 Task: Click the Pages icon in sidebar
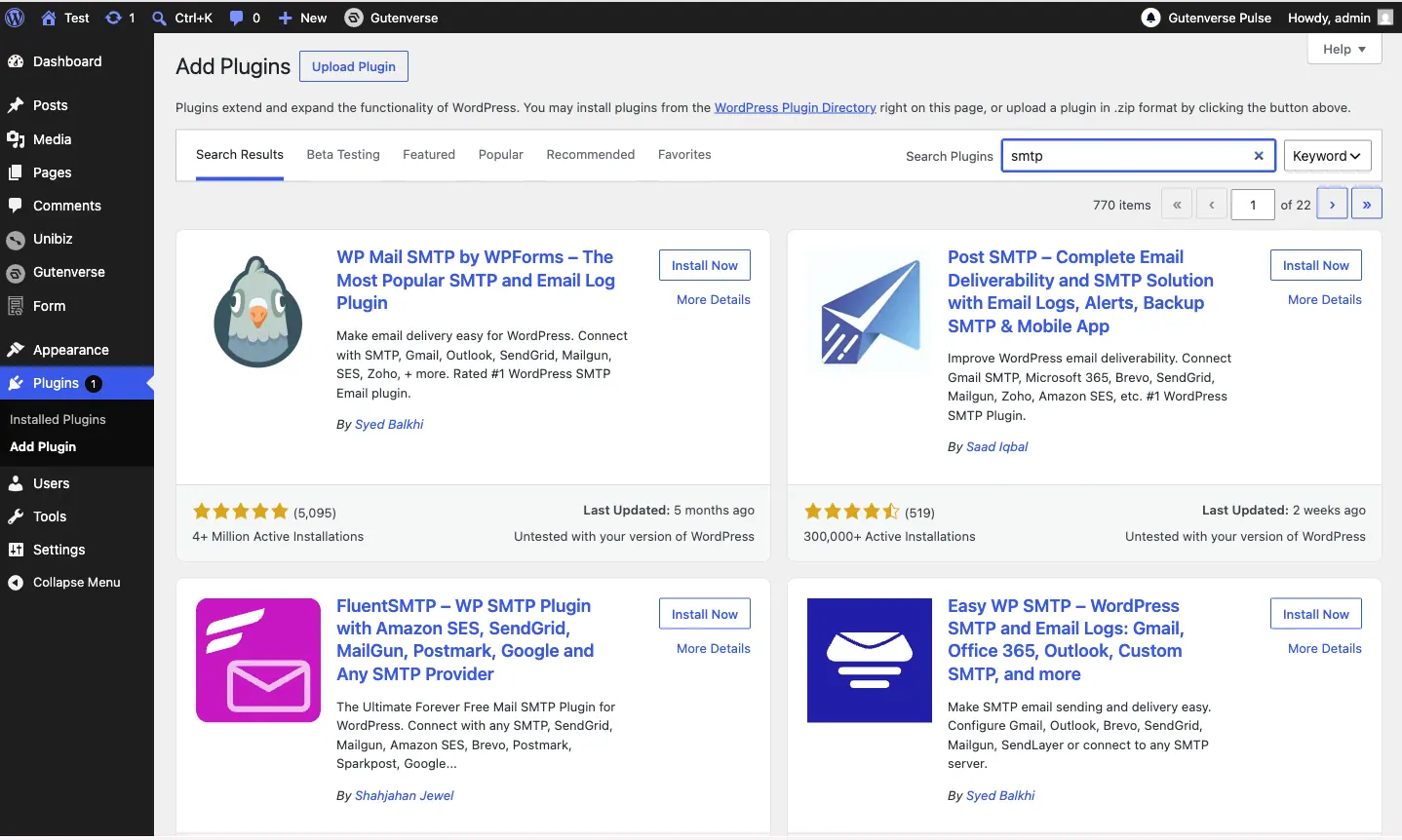click(x=16, y=172)
